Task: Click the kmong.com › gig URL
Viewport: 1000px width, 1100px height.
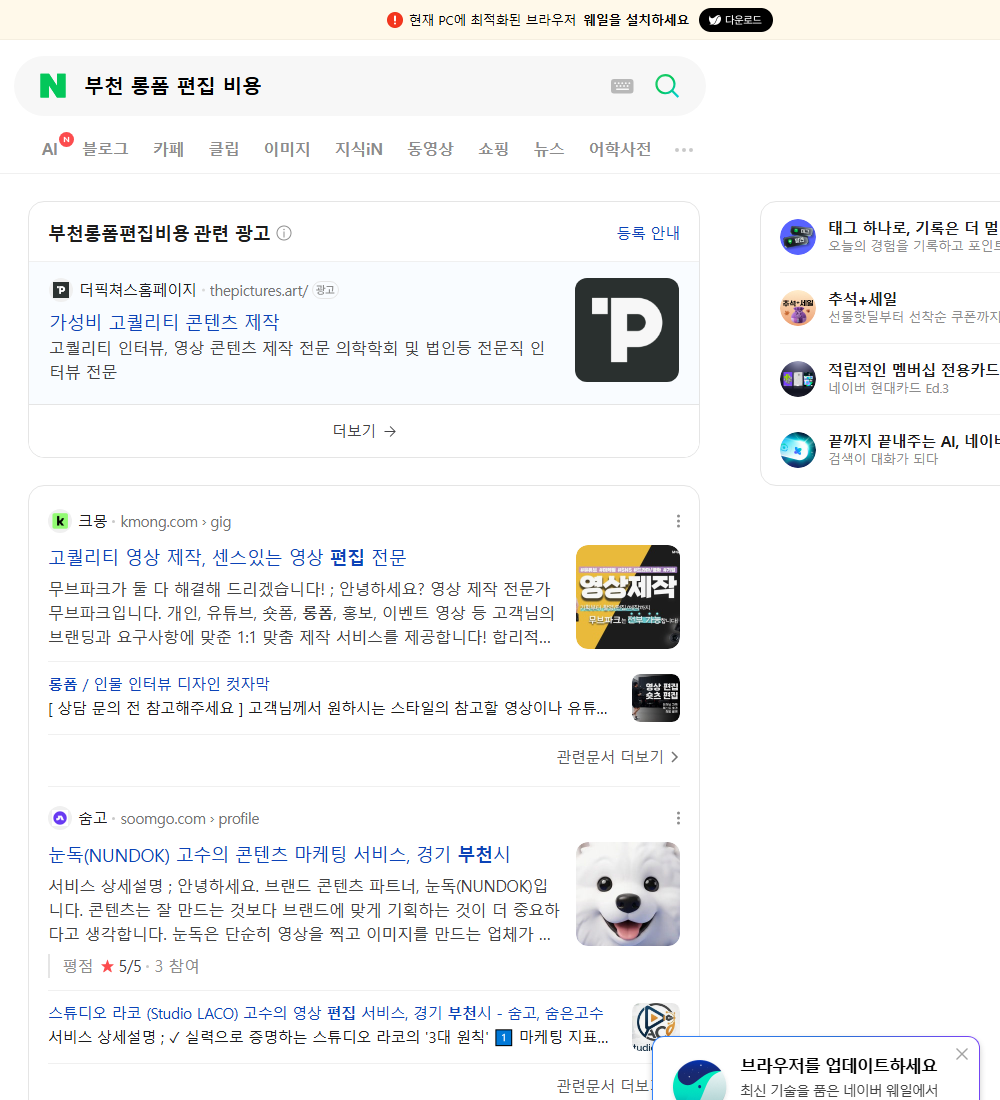Action: 175,522
